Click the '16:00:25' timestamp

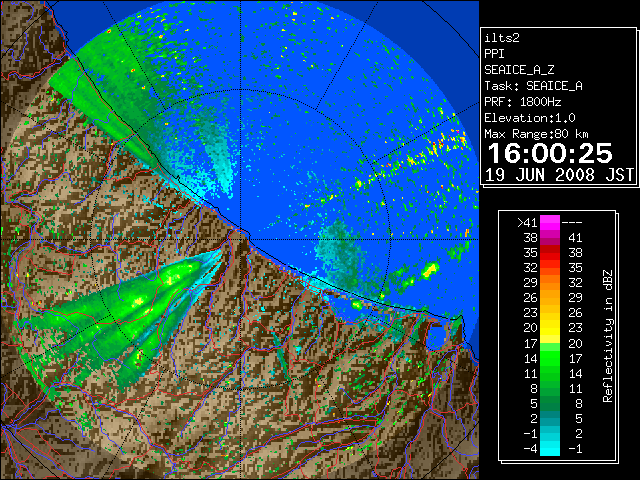(x=550, y=153)
